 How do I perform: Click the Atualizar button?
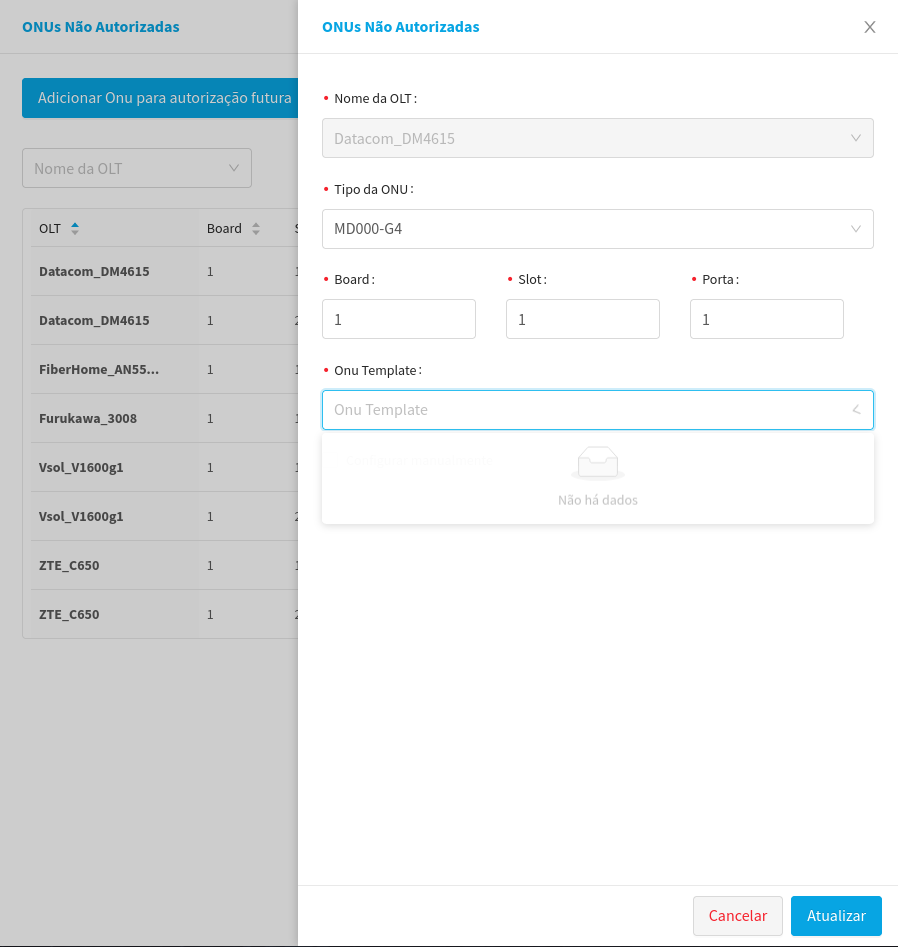point(835,916)
